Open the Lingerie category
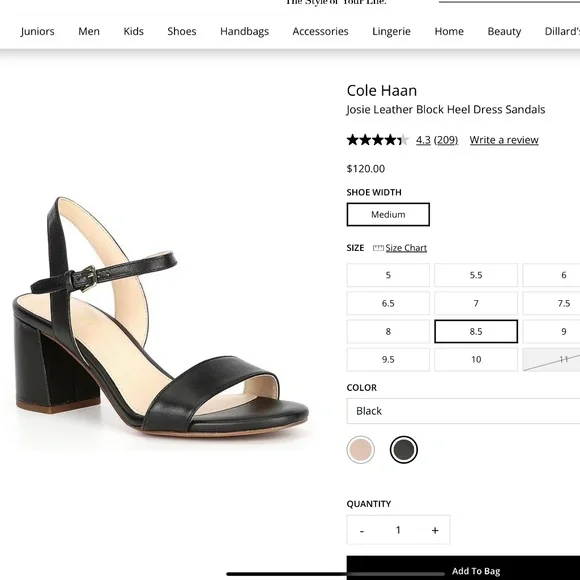This screenshot has height=580, width=580. click(391, 31)
